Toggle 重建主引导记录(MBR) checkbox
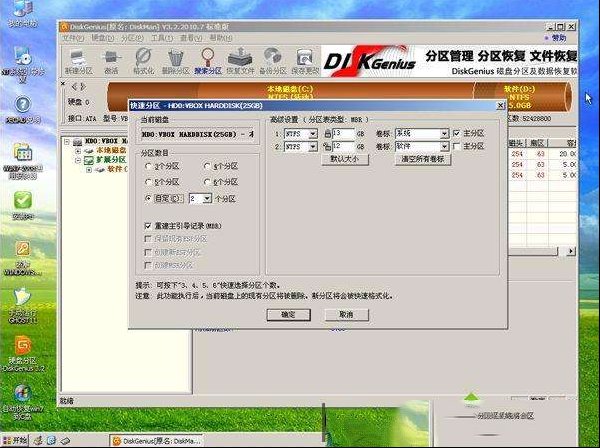600x448 pixels. point(148,226)
